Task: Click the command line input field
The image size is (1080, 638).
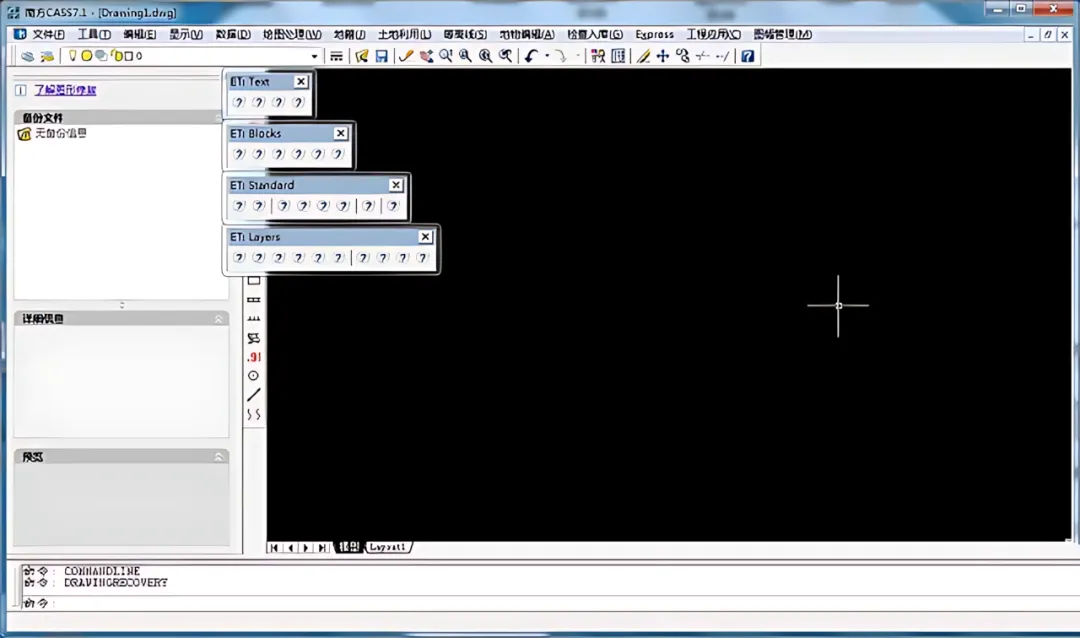Action: pos(551,603)
